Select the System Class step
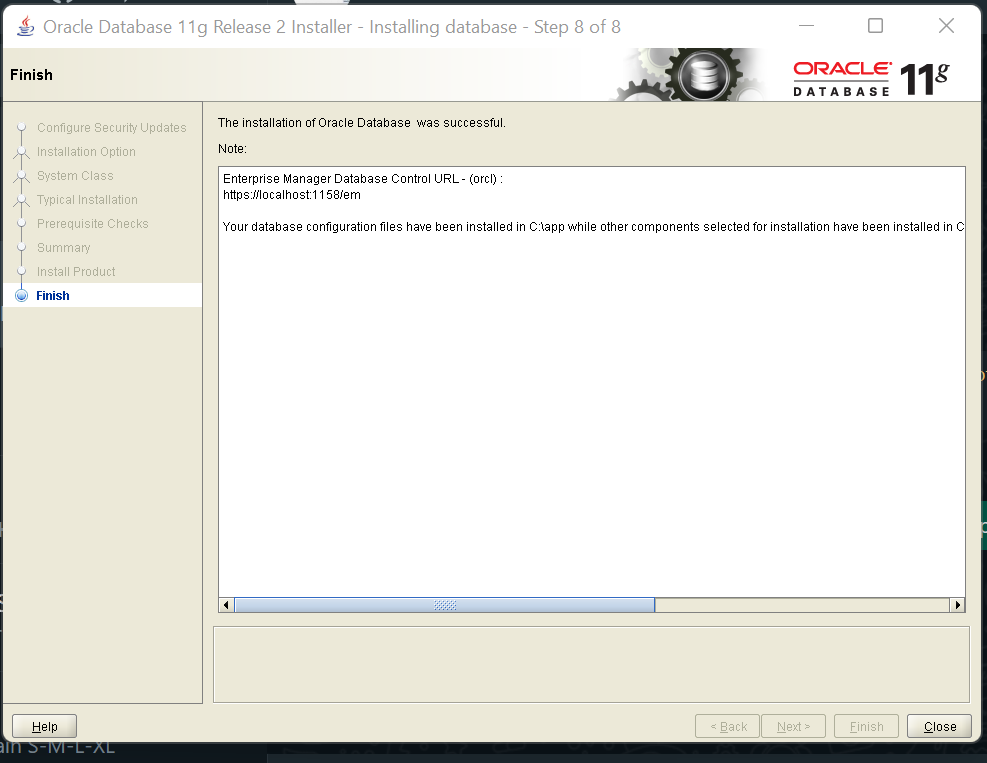 (75, 176)
